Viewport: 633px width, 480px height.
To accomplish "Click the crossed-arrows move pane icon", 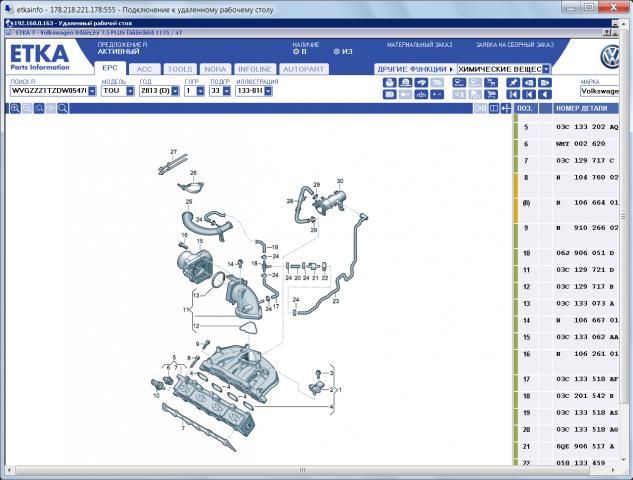I will tap(505, 108).
